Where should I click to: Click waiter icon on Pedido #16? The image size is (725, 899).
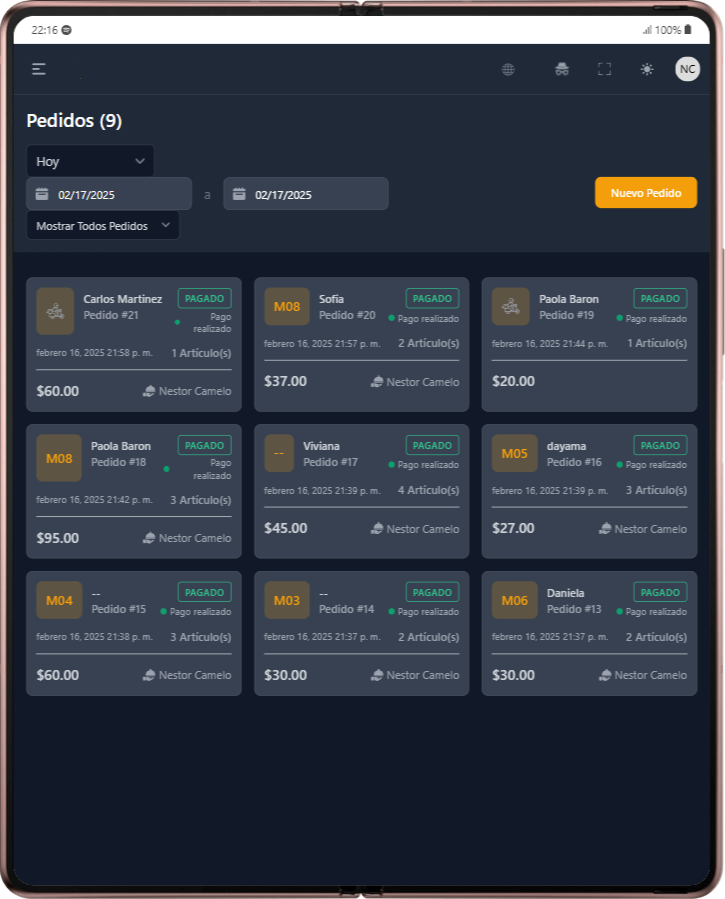(605, 529)
